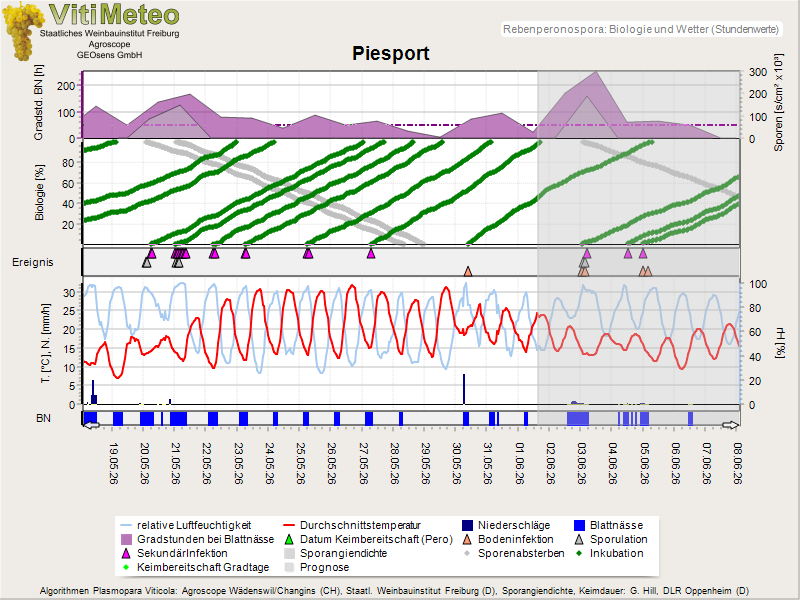This screenshot has height=600, width=800.
Task: Click the 'Niederschläge' legend label
Action: 514,525
